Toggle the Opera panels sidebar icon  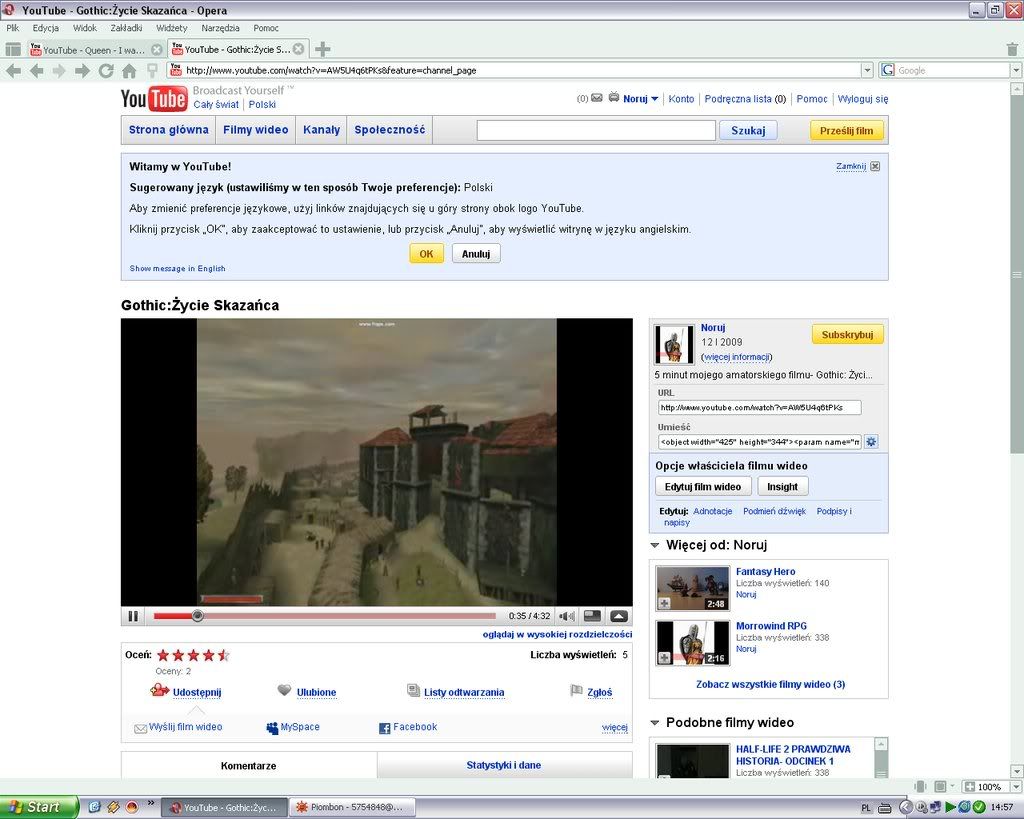pyautogui.click(x=13, y=50)
